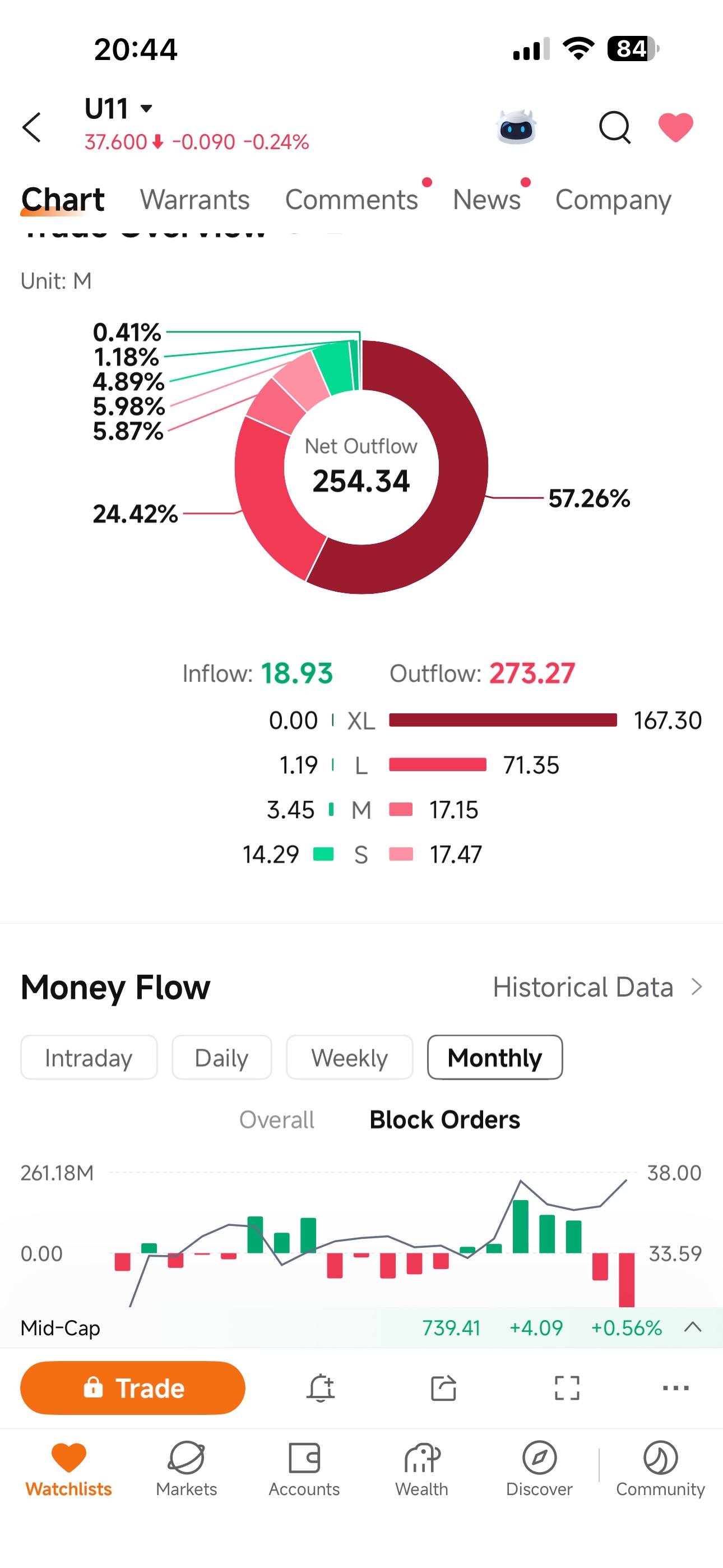Open the more options ellipsis

(x=675, y=1388)
